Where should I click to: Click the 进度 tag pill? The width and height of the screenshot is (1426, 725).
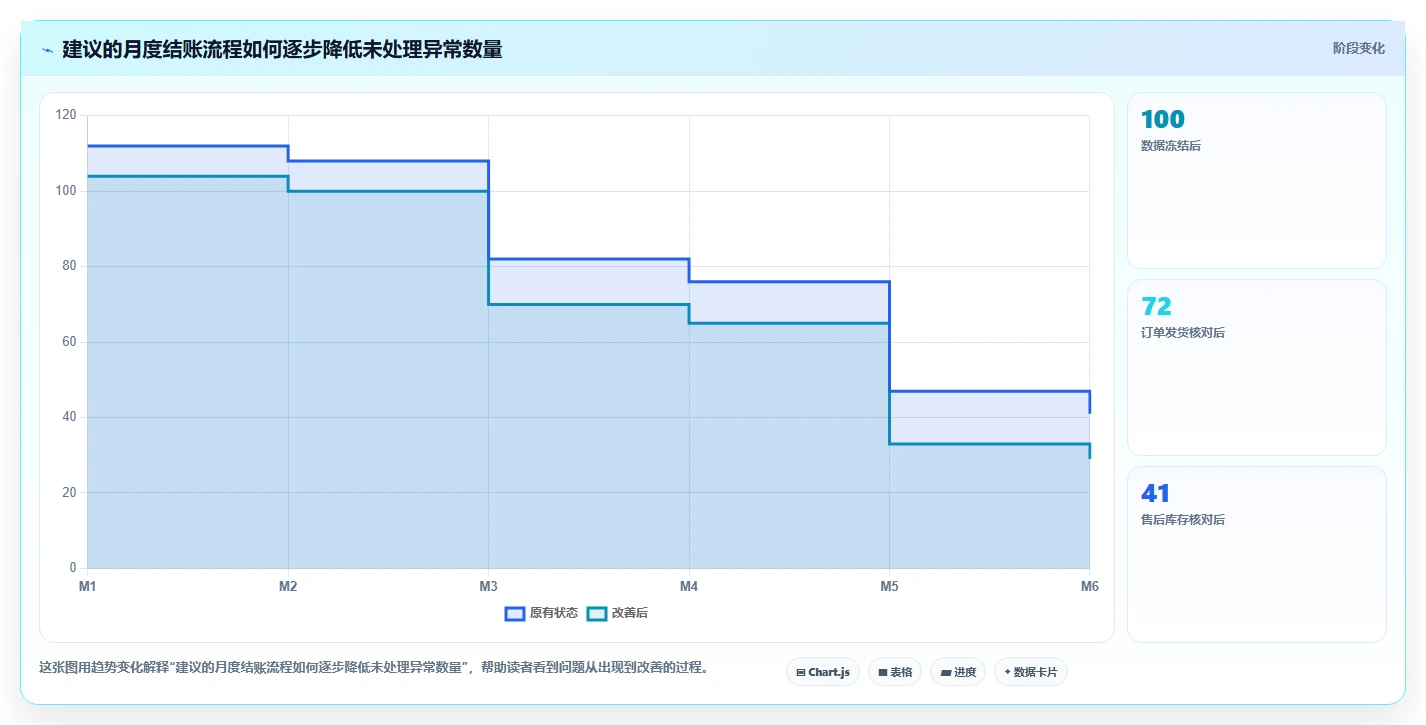[x=957, y=672]
